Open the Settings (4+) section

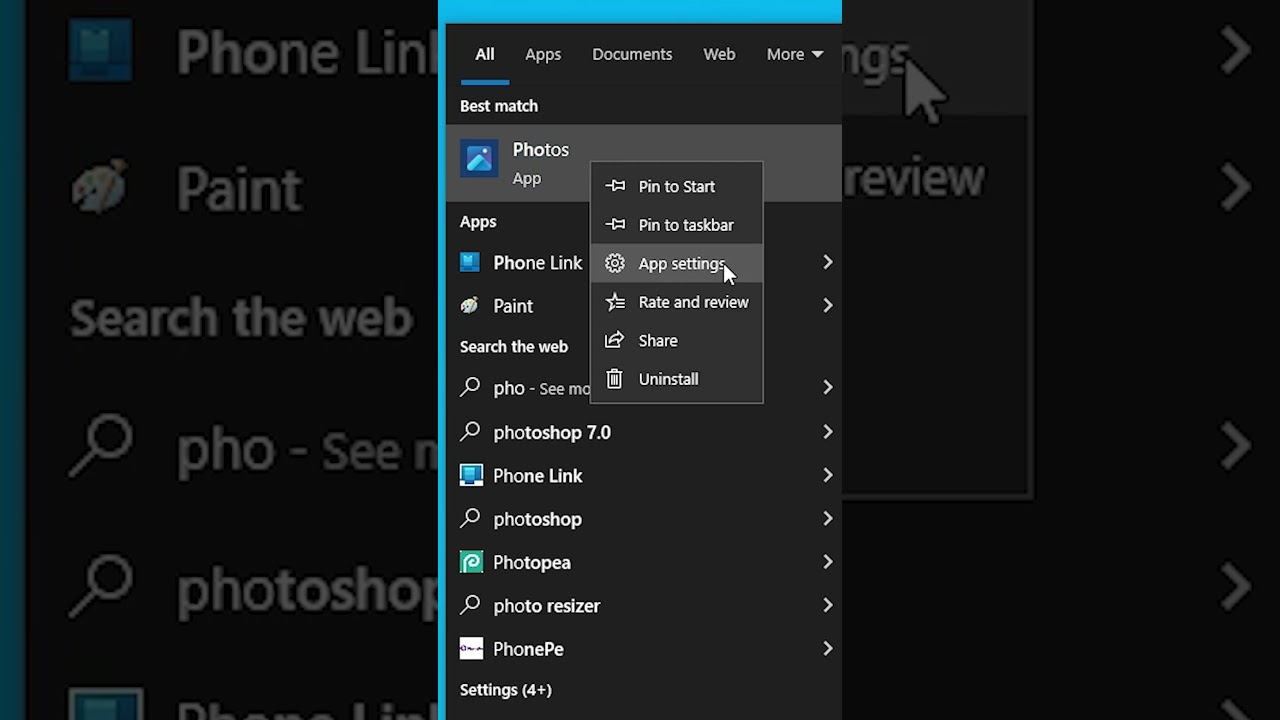506,690
